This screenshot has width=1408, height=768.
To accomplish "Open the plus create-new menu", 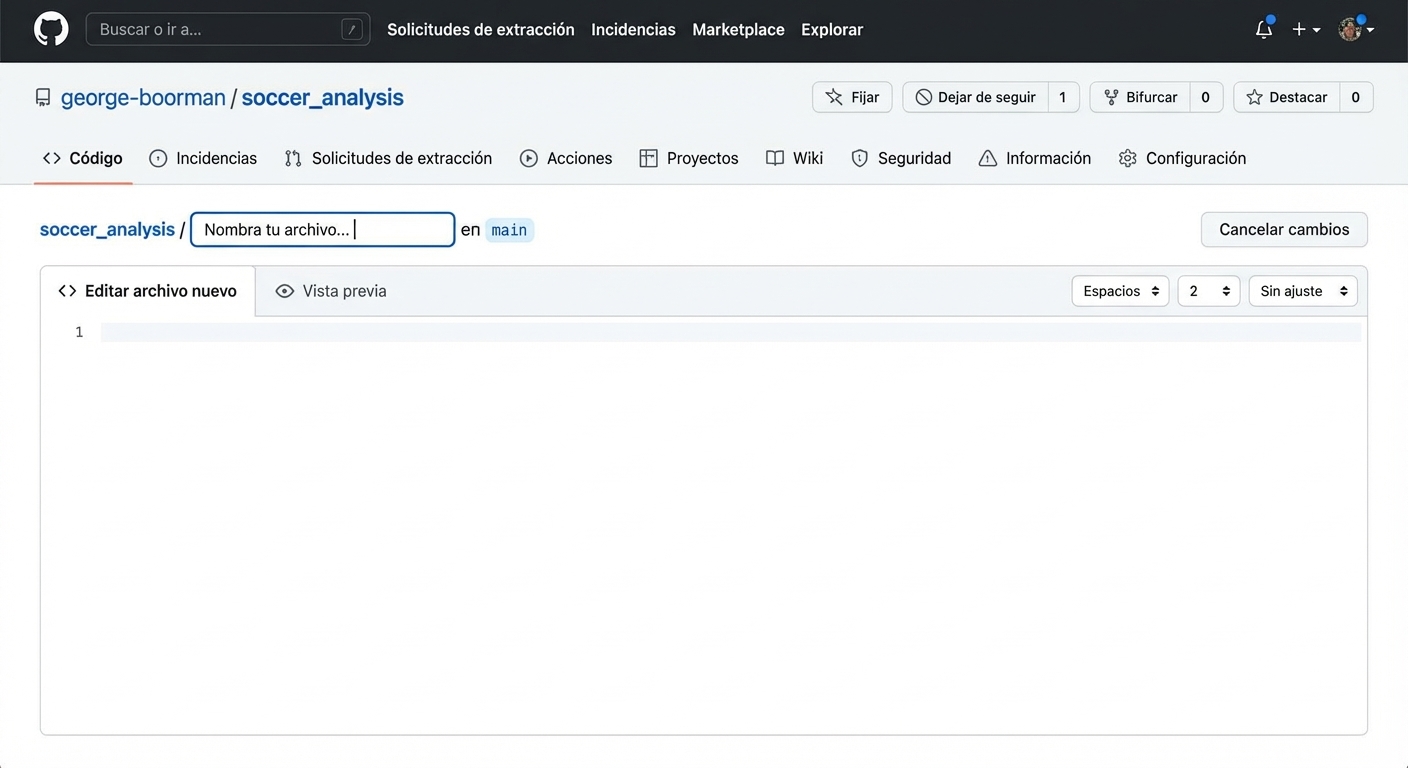I will [x=1306, y=30].
